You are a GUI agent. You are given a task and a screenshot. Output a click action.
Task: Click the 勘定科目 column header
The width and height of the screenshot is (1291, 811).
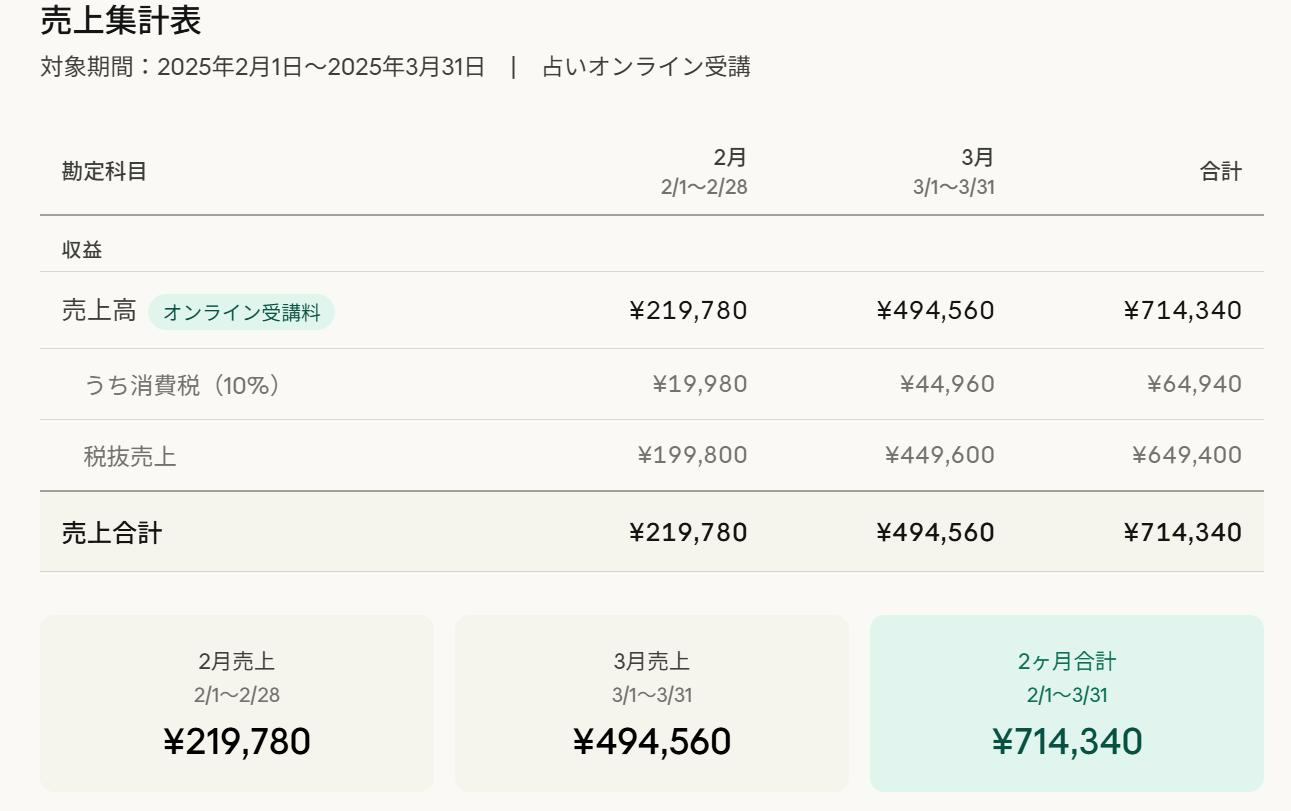coord(104,172)
